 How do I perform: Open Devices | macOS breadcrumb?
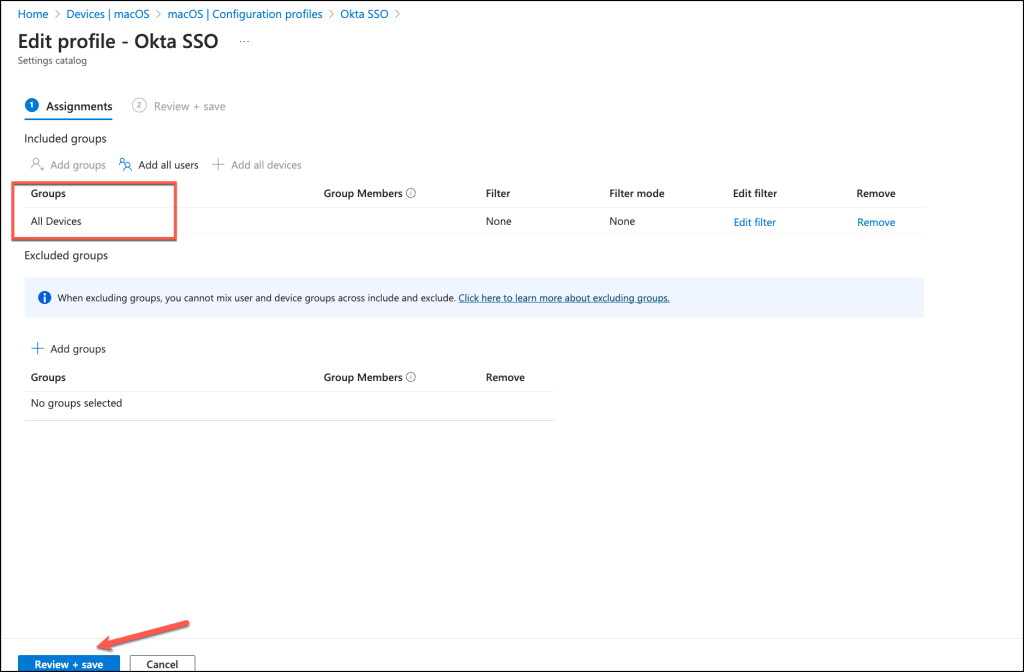click(107, 14)
